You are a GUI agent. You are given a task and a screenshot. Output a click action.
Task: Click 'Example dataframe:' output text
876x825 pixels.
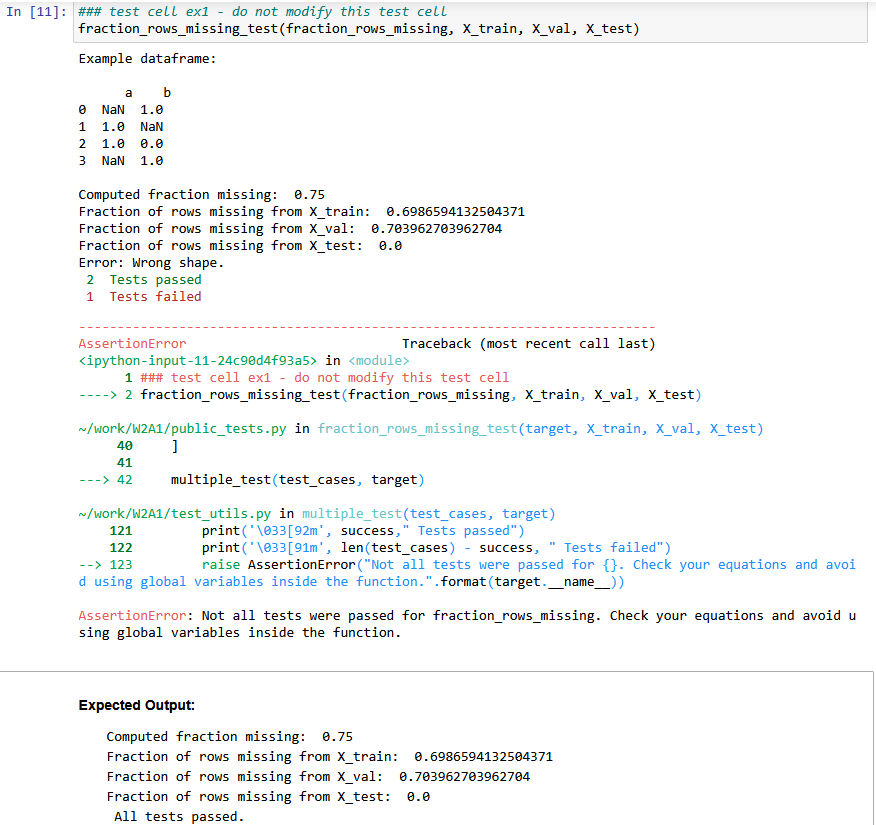147,59
